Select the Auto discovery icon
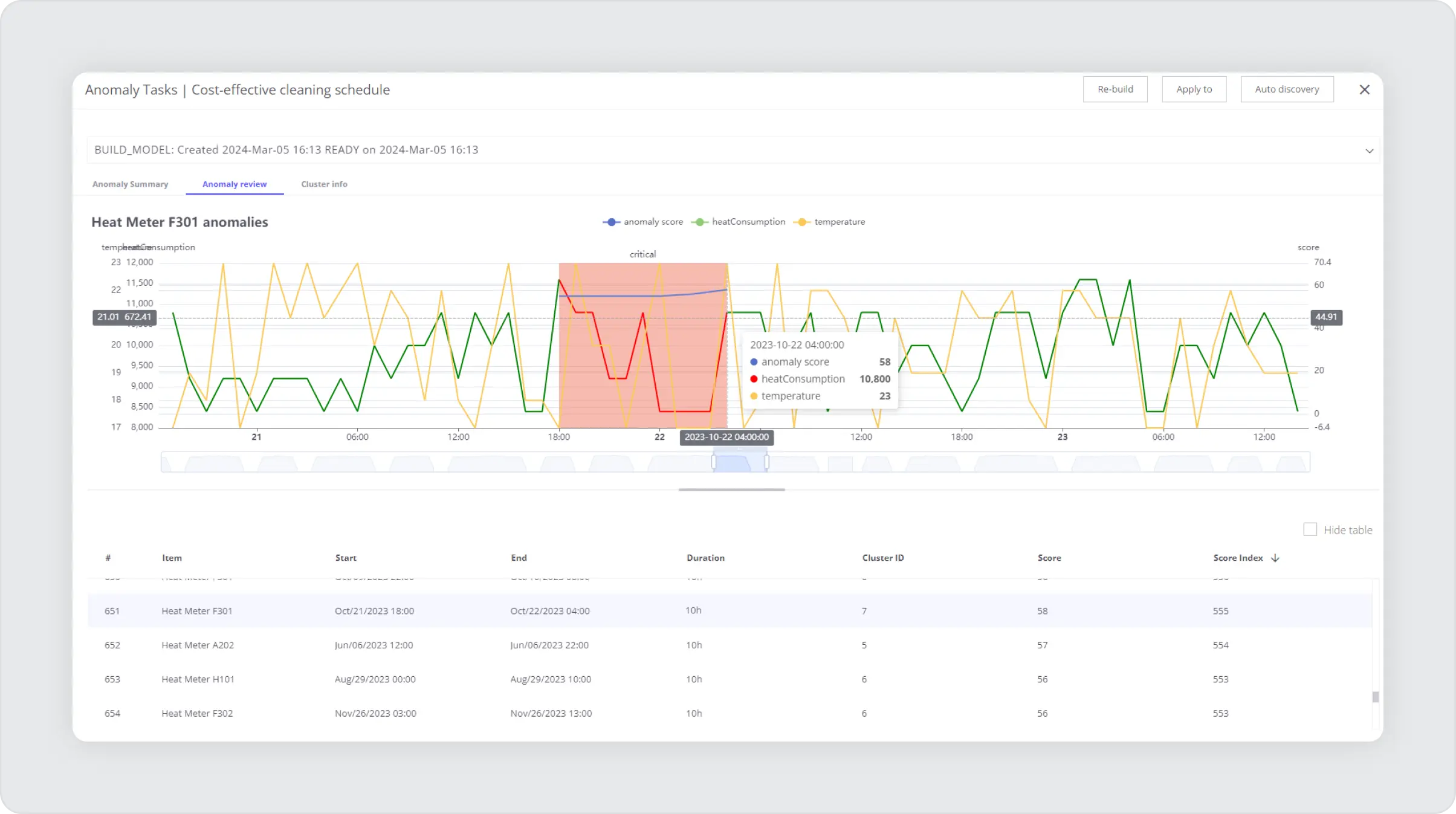Screen dimensions: 1456x814 tap(1287, 89)
